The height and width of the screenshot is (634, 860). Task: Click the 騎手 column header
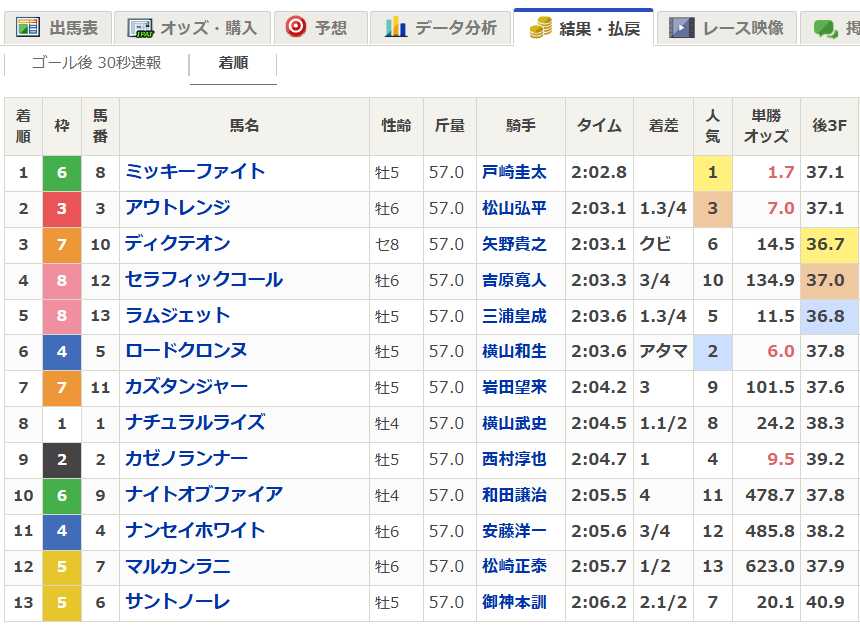521,126
